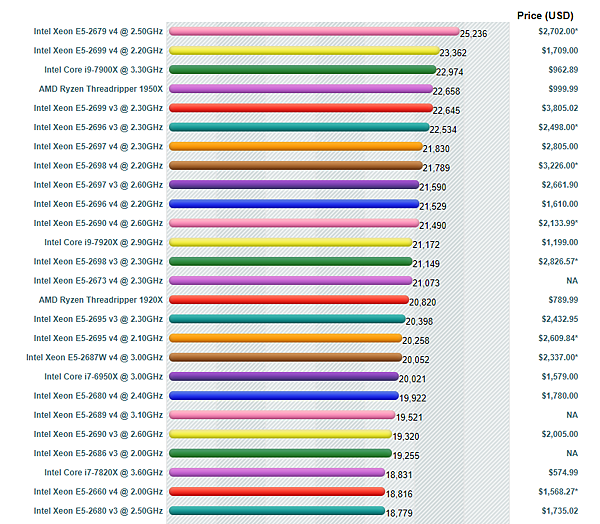Open Intel Xeon E5-2695 v3 @ 2.30GHz
Screen dimensions: 600x524
[x=98, y=319]
